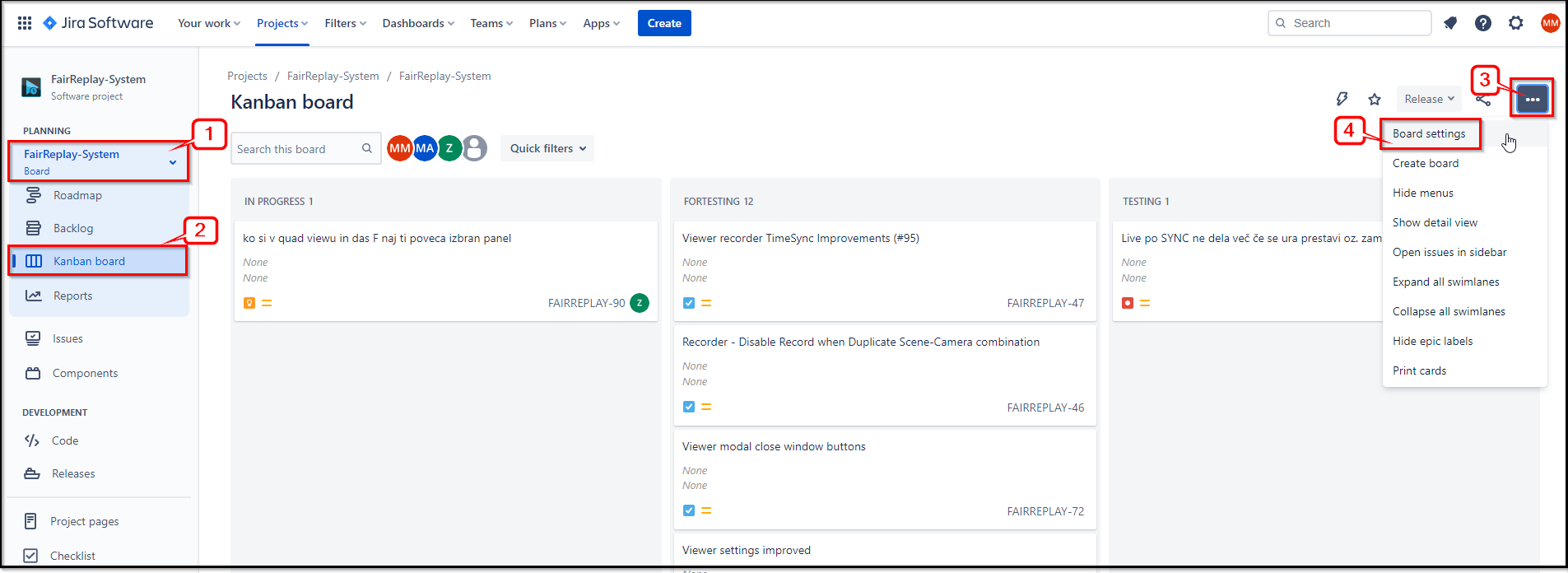Open Checklist in the sidebar
The image size is (1568, 573).
pos(99,556)
